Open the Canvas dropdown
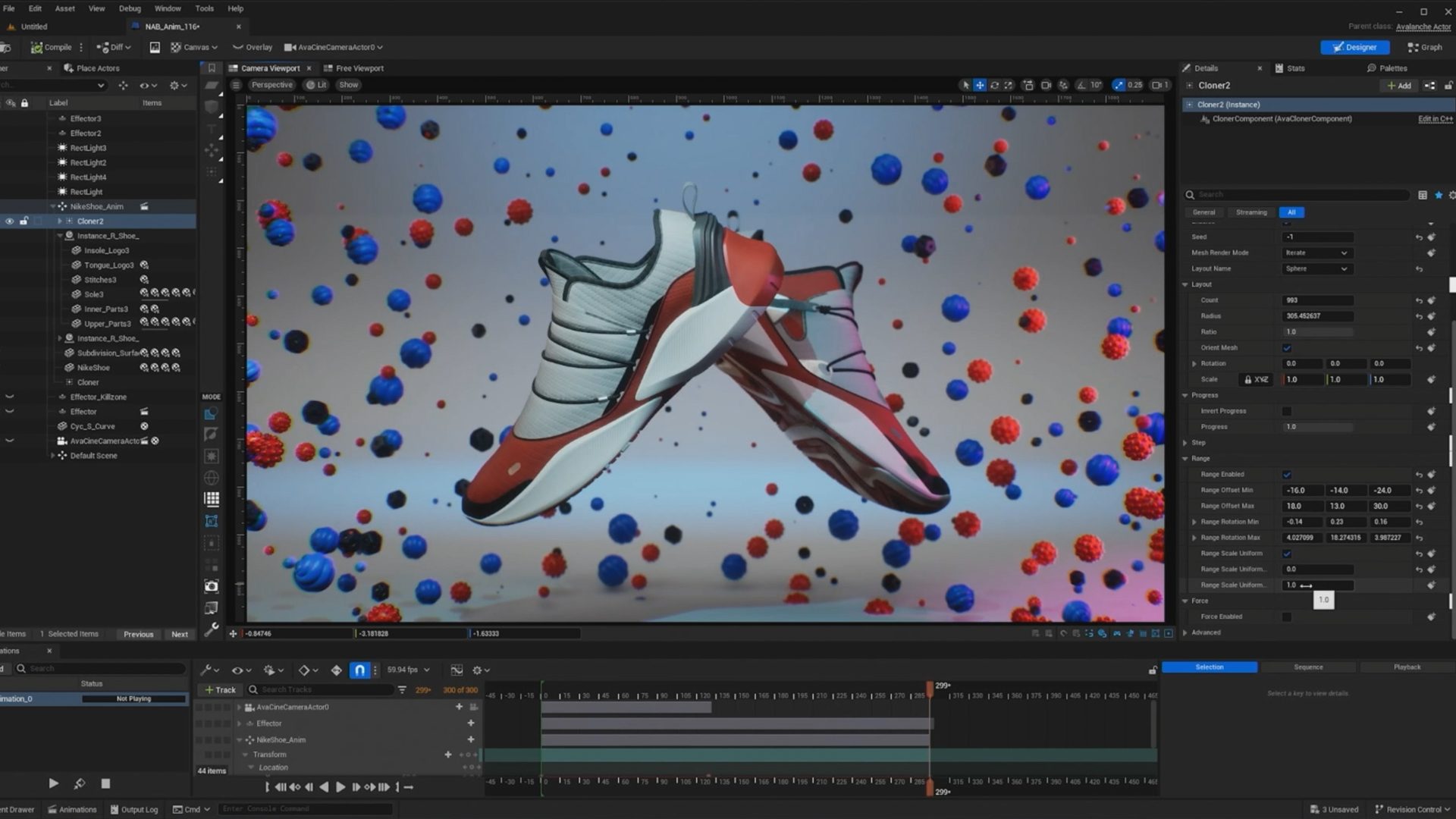The height and width of the screenshot is (819, 1456). pyautogui.click(x=194, y=47)
